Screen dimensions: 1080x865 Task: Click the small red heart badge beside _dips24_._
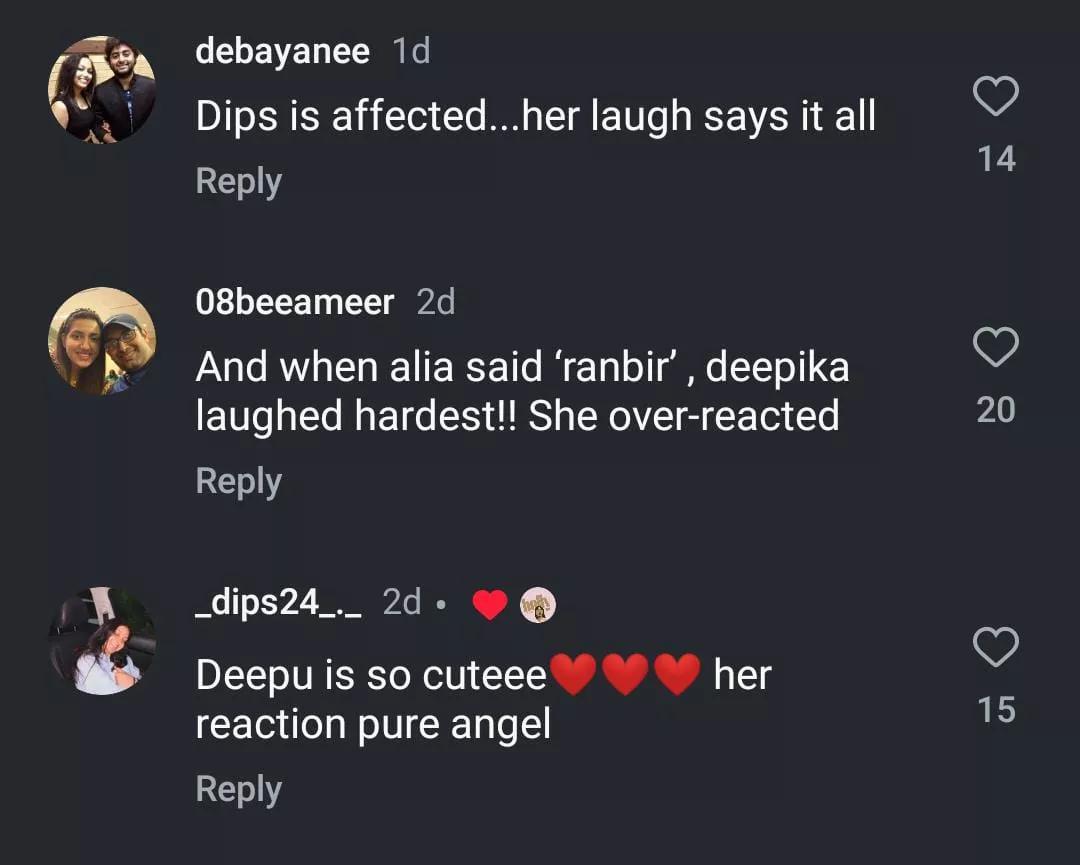(489, 604)
